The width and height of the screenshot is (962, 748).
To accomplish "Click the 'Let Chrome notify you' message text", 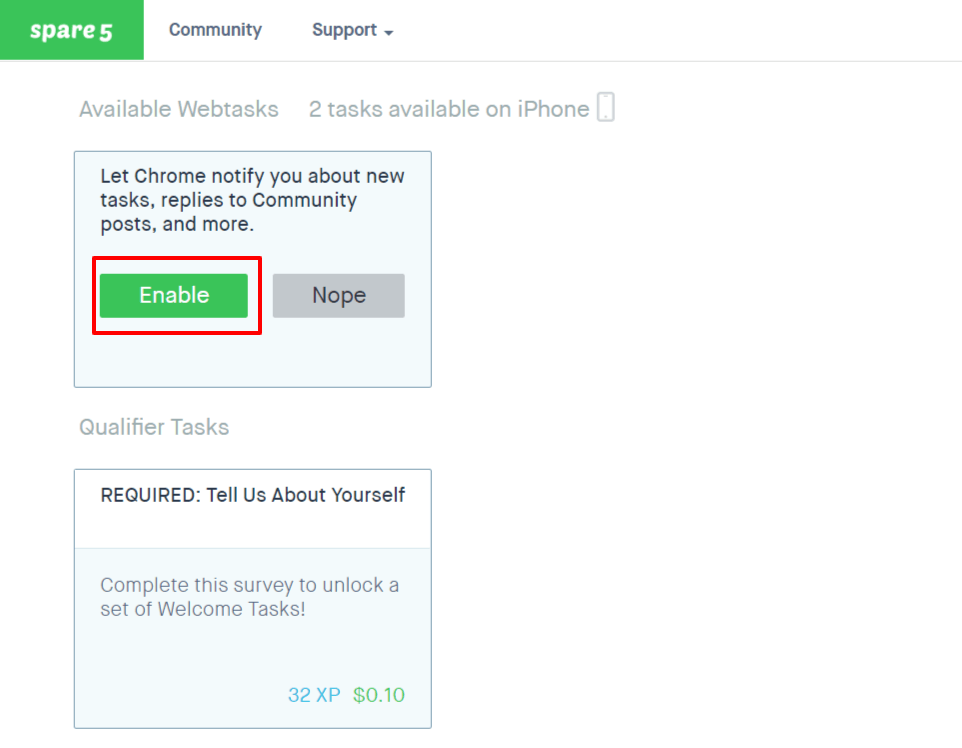I will tap(252, 200).
